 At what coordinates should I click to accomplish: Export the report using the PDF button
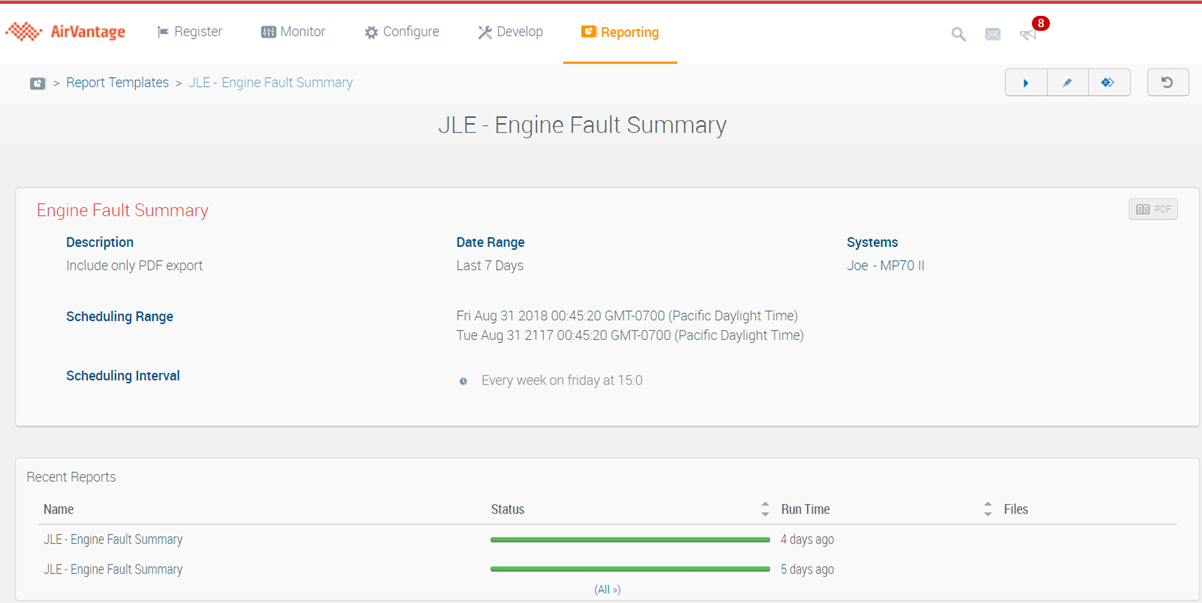1153,209
